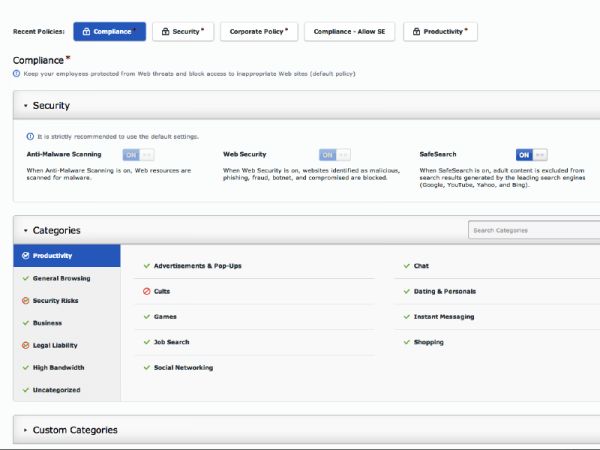Click the info icon under Compliance heading
Viewport: 600px width, 450px height.
tap(16, 73)
